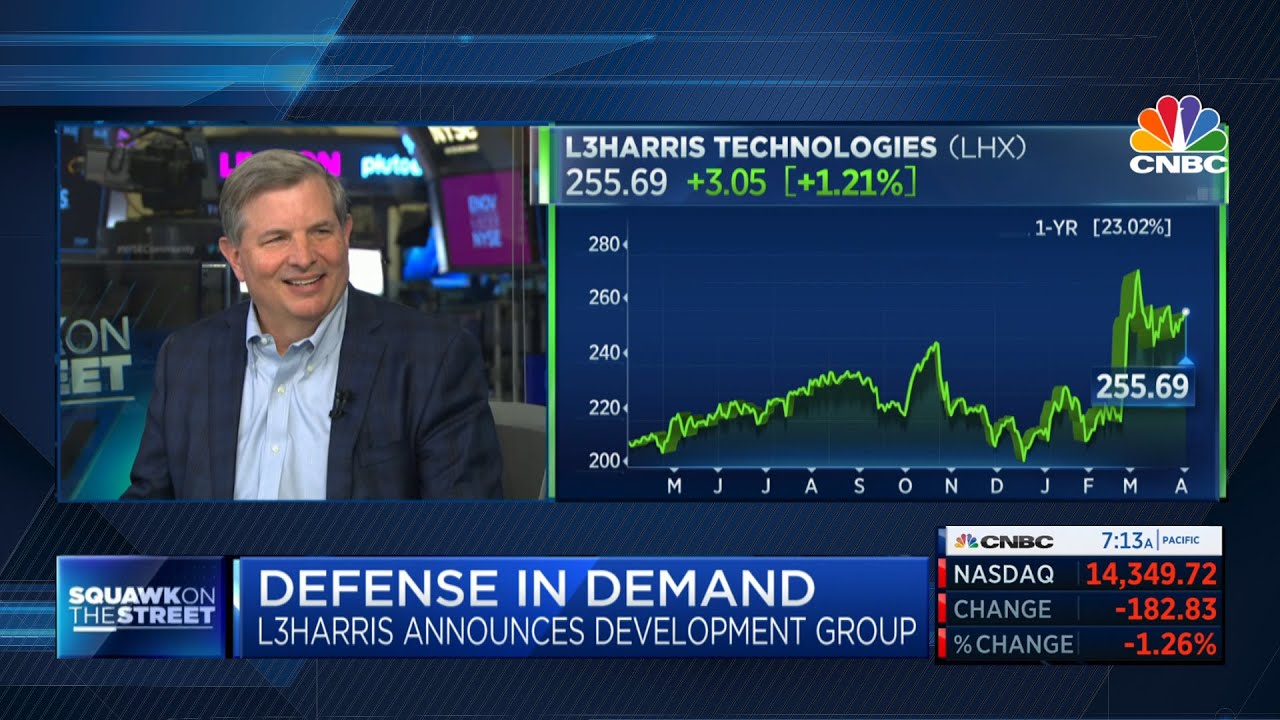Click the '+3.05' price change
The width and height of the screenshot is (1280, 720).
point(726,183)
